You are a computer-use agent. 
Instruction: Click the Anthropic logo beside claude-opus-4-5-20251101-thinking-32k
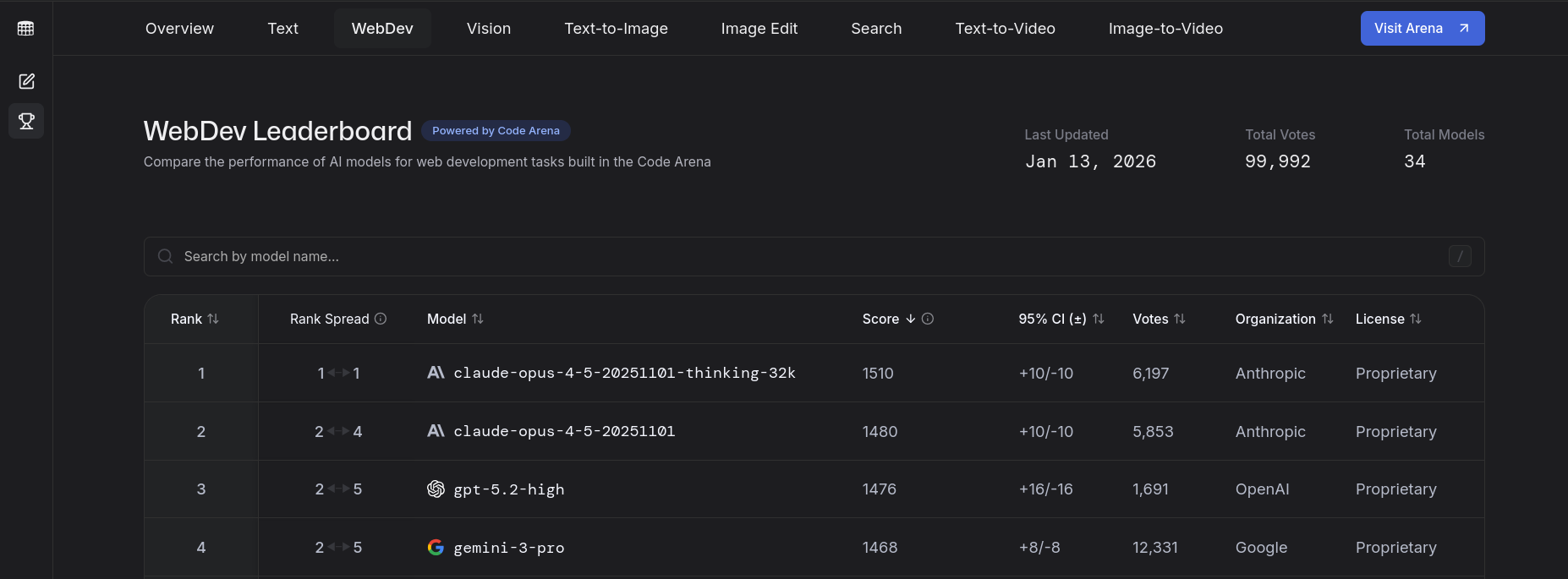[x=436, y=373]
